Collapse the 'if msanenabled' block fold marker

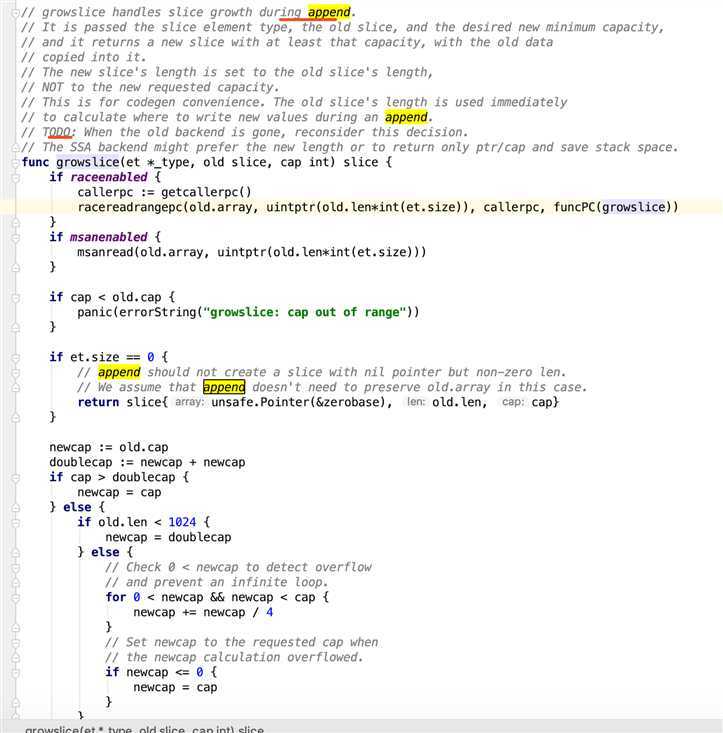click(x=15, y=237)
